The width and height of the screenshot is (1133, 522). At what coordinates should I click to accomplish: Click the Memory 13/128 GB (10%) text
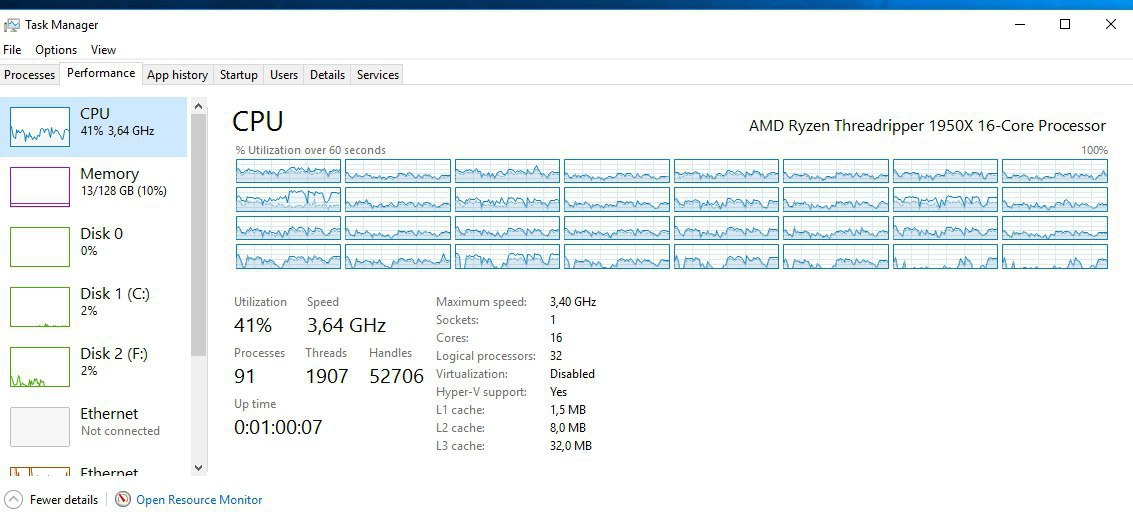[124, 191]
